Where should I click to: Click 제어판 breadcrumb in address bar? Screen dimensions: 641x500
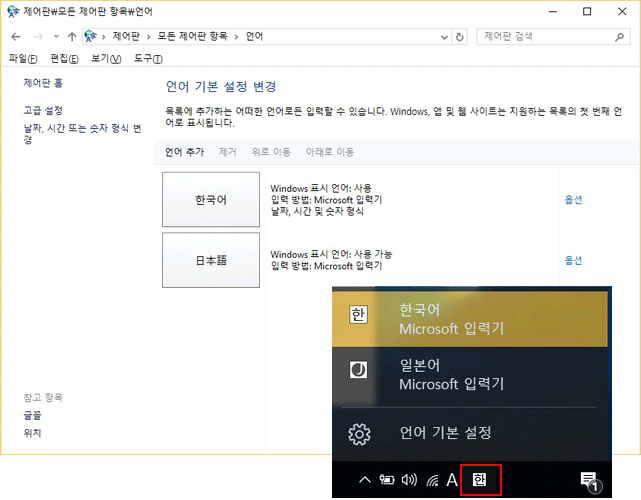pyautogui.click(x=126, y=37)
